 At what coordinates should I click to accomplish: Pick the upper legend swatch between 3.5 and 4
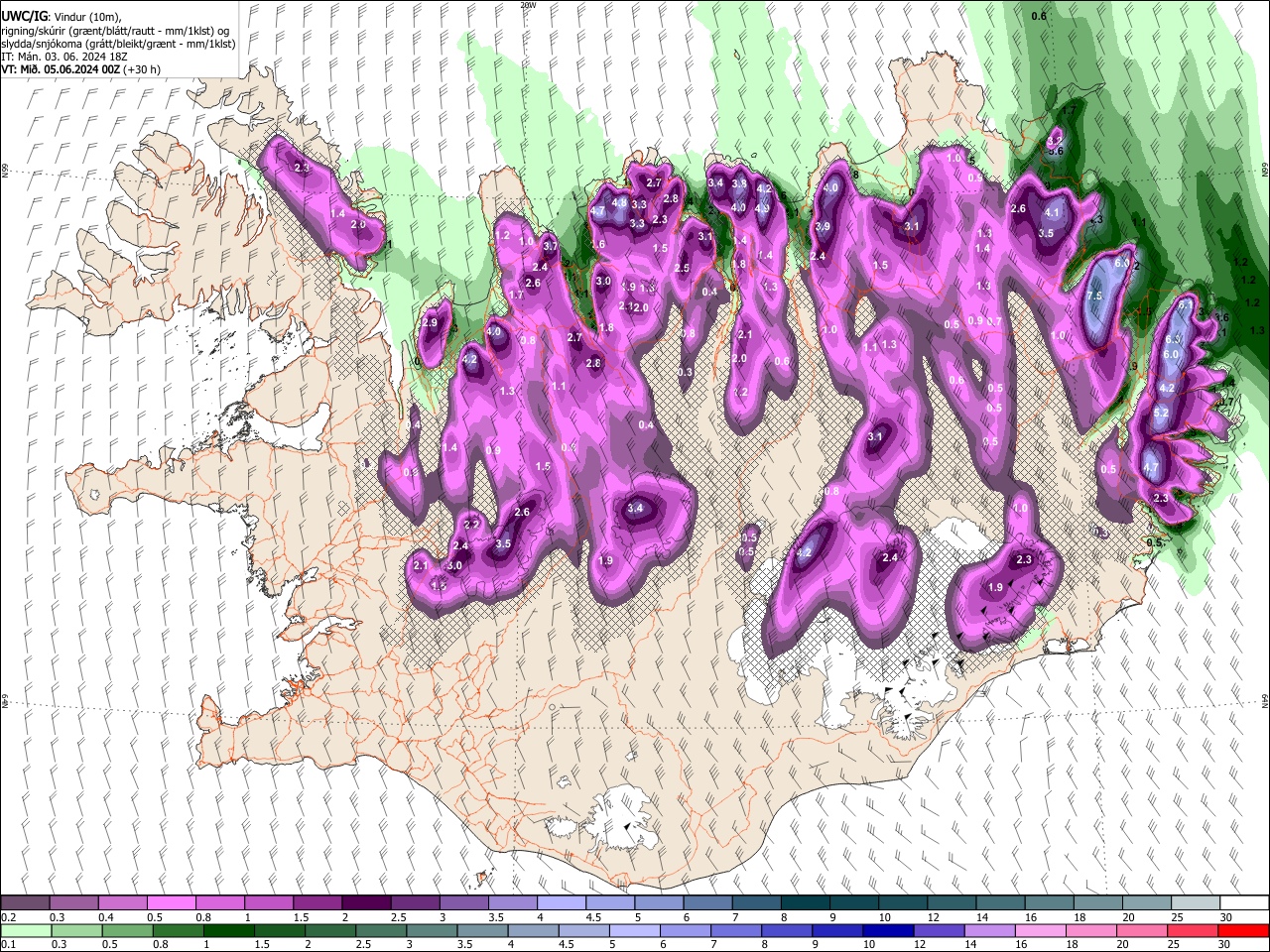[x=512, y=903]
